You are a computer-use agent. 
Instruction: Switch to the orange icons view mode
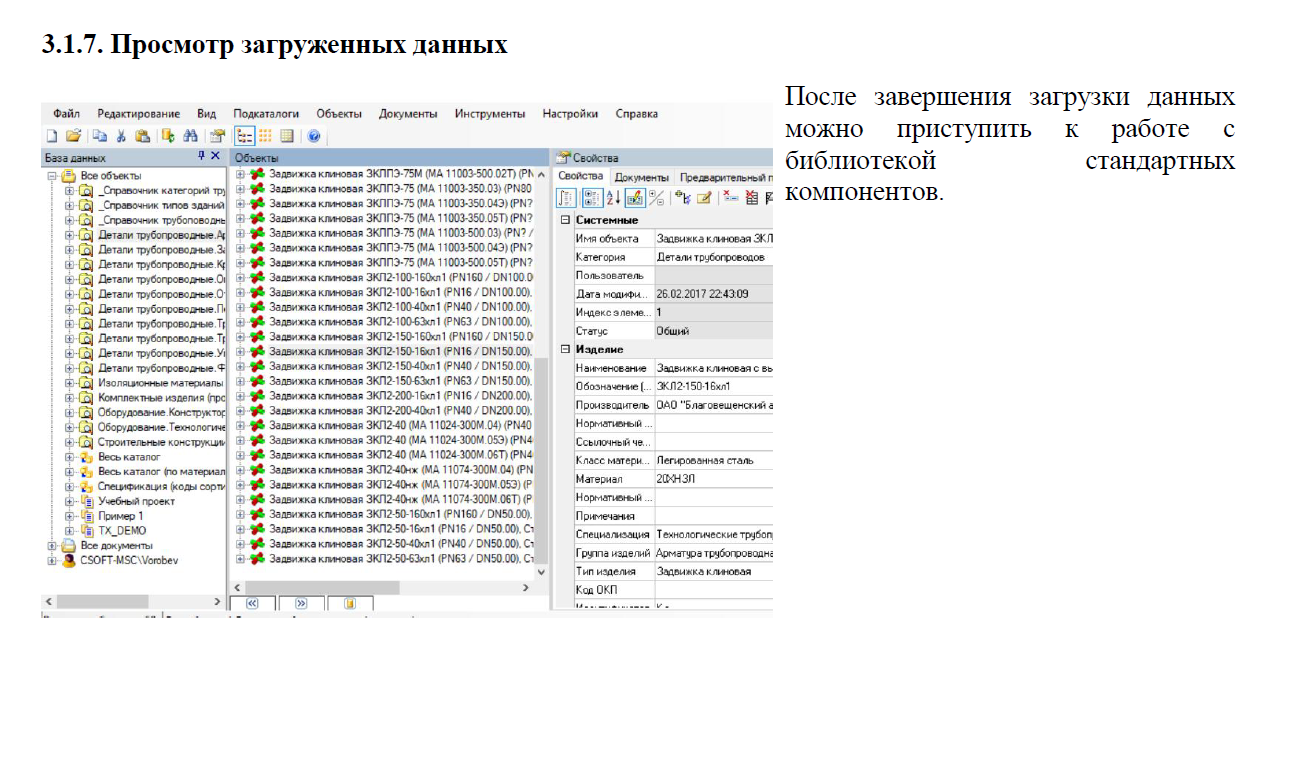[x=266, y=136]
